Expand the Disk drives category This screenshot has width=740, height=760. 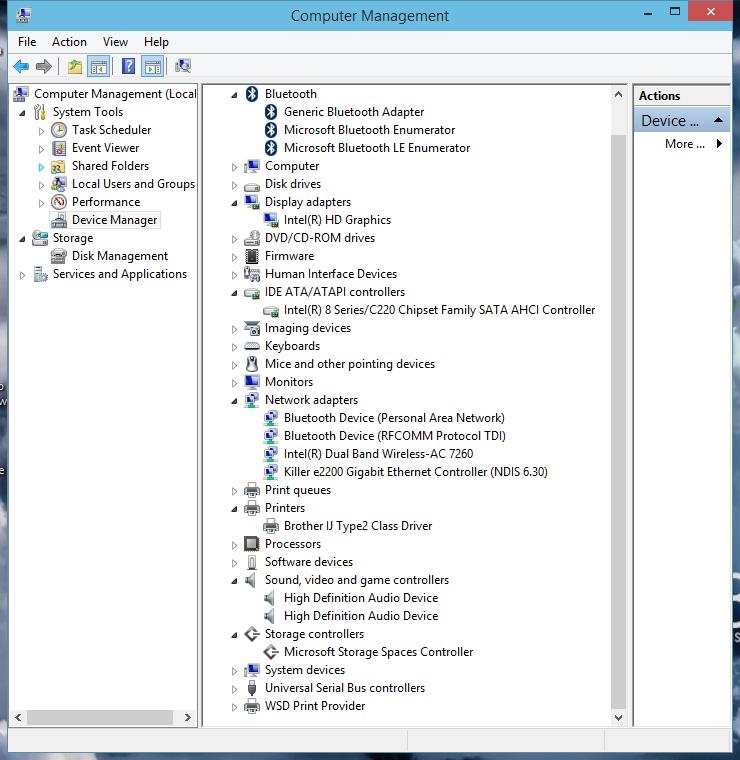click(234, 185)
